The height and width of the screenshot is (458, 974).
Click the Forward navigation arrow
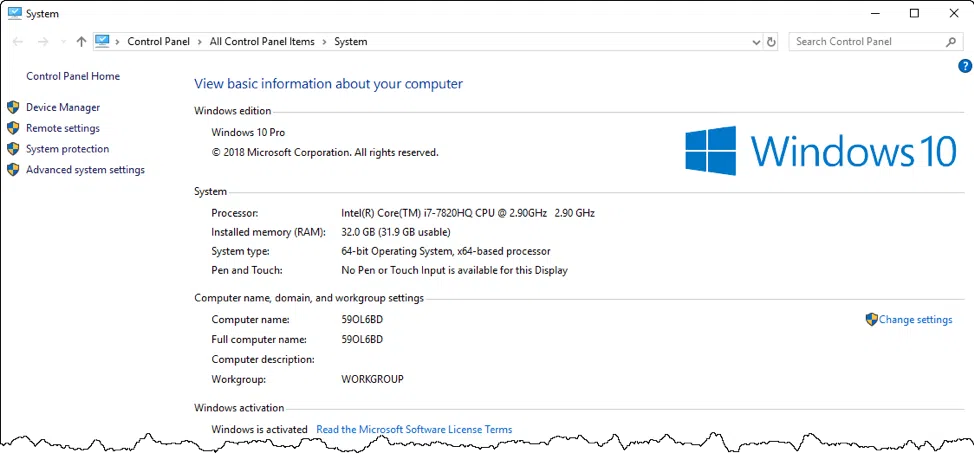click(x=43, y=42)
